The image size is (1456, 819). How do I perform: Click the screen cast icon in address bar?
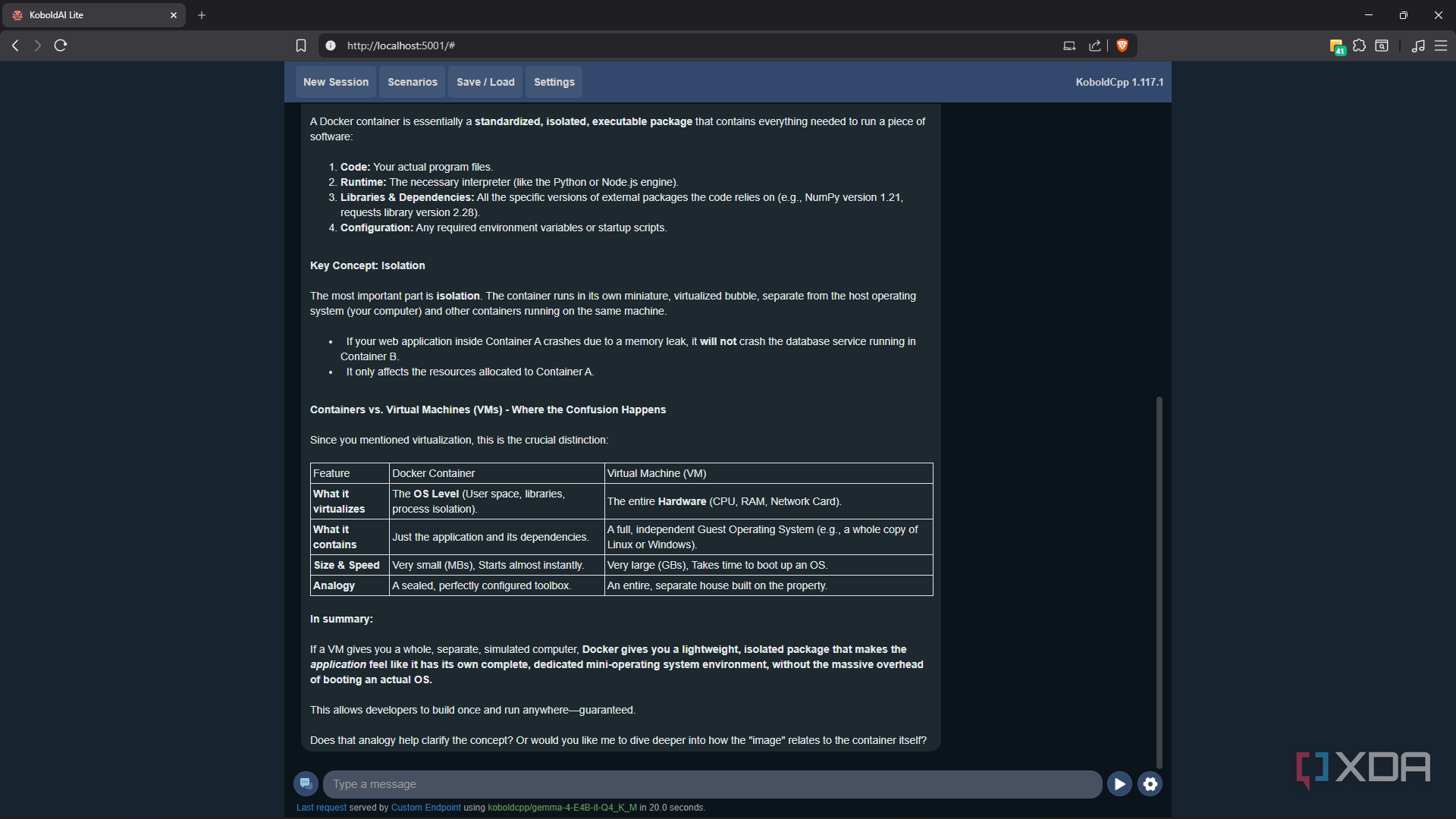coord(1069,45)
